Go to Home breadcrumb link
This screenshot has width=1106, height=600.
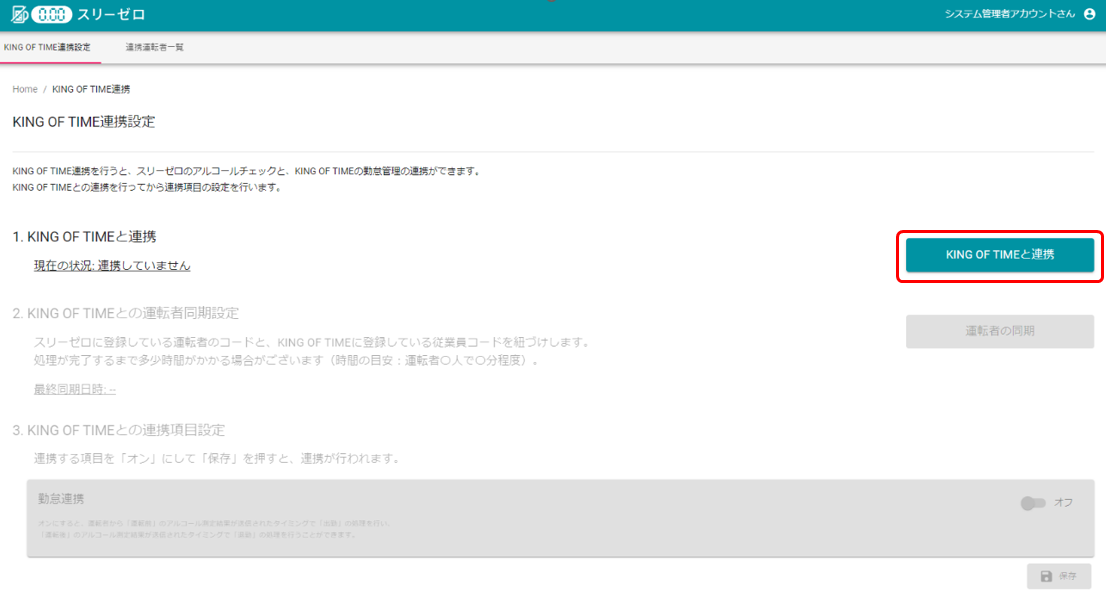click(x=25, y=89)
